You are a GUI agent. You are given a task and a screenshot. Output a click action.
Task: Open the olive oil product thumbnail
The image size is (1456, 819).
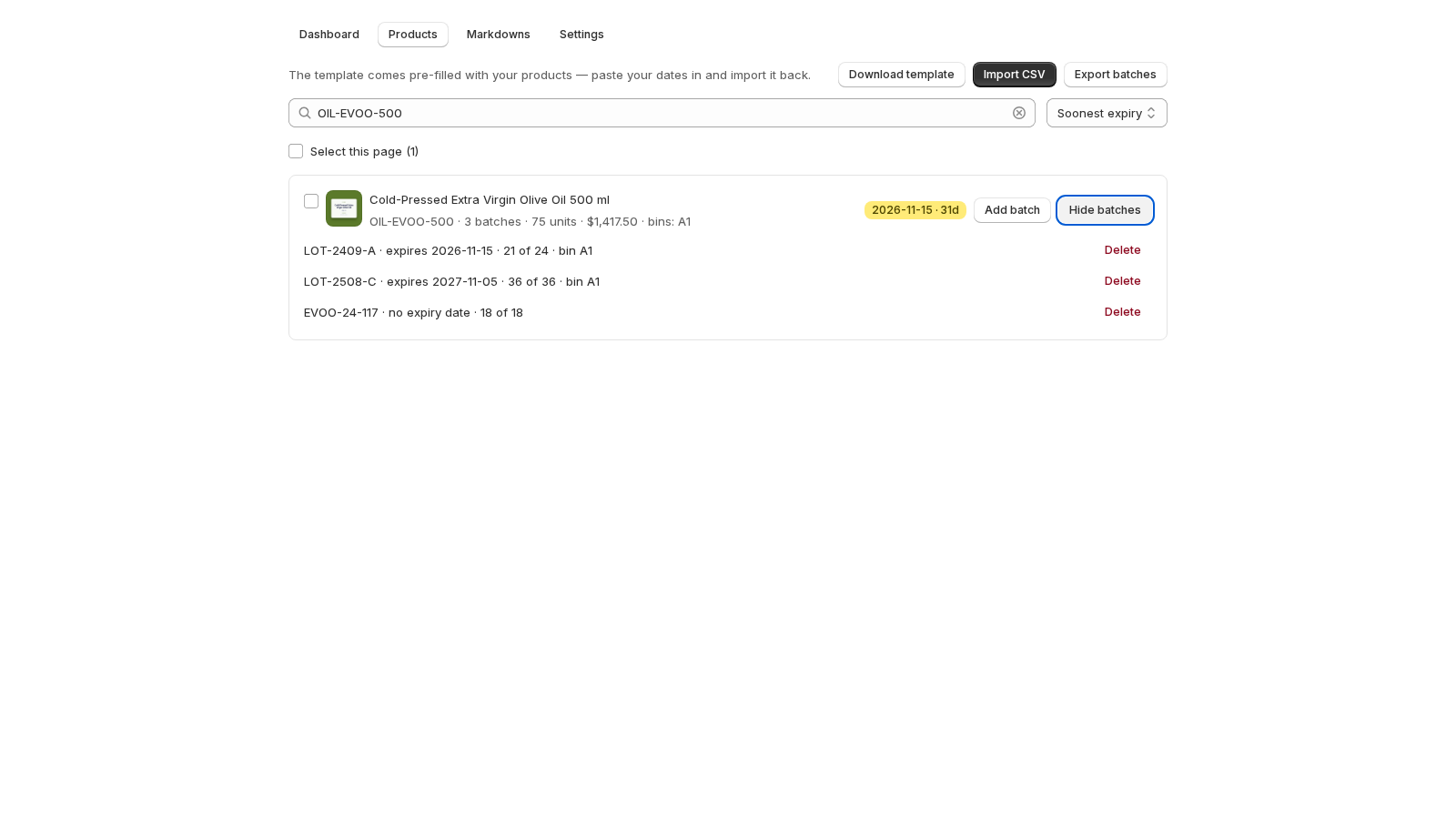coord(344,208)
